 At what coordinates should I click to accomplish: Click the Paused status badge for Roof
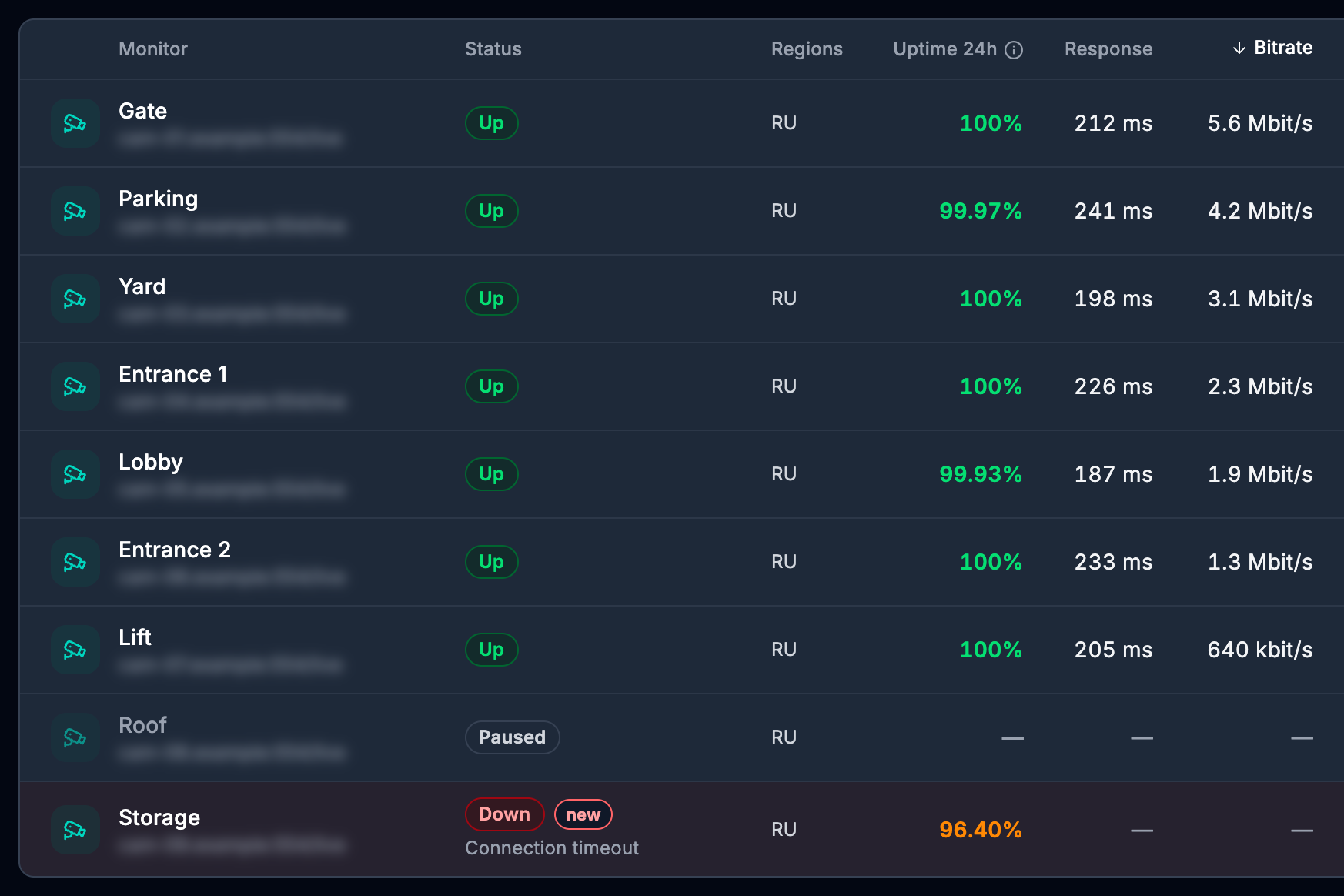pyautogui.click(x=512, y=737)
